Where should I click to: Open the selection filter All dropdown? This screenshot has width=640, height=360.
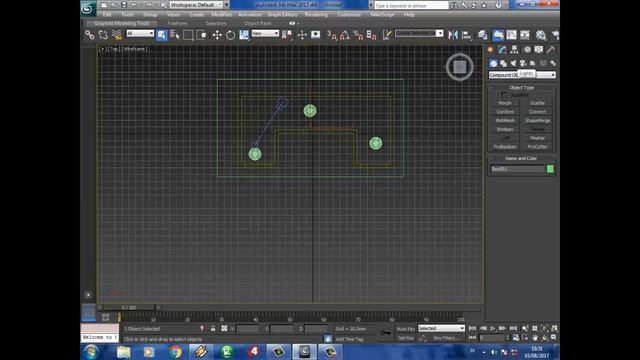[x=140, y=33]
